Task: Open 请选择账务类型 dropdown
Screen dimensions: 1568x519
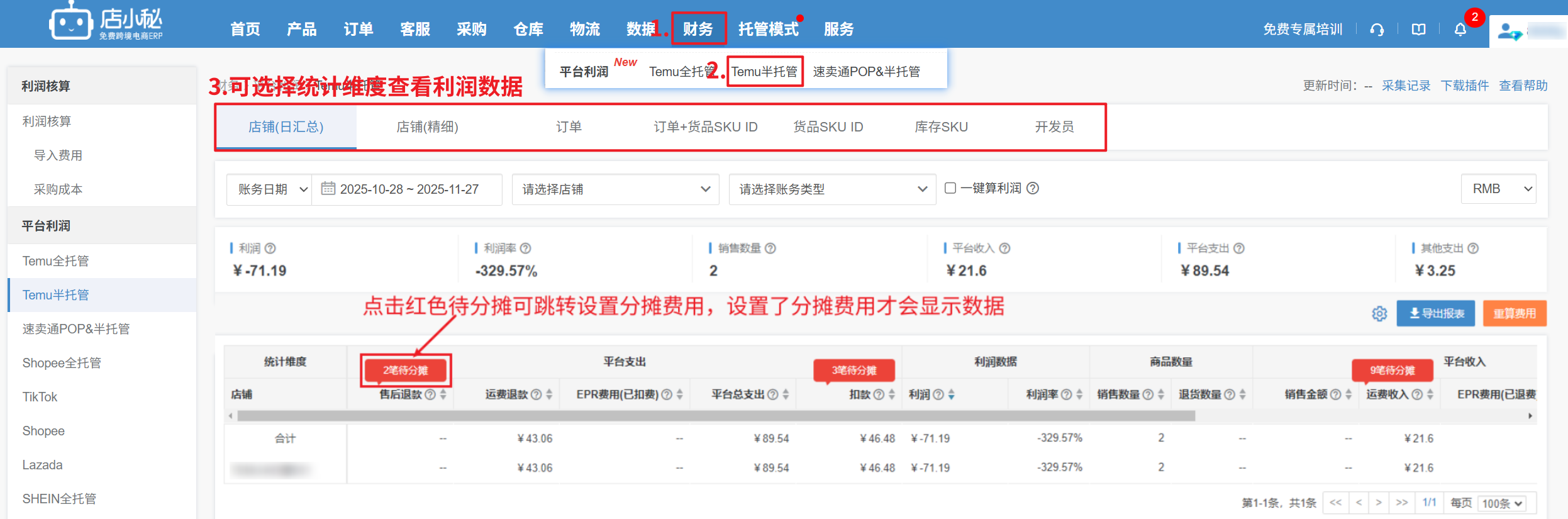Action: pos(832,189)
